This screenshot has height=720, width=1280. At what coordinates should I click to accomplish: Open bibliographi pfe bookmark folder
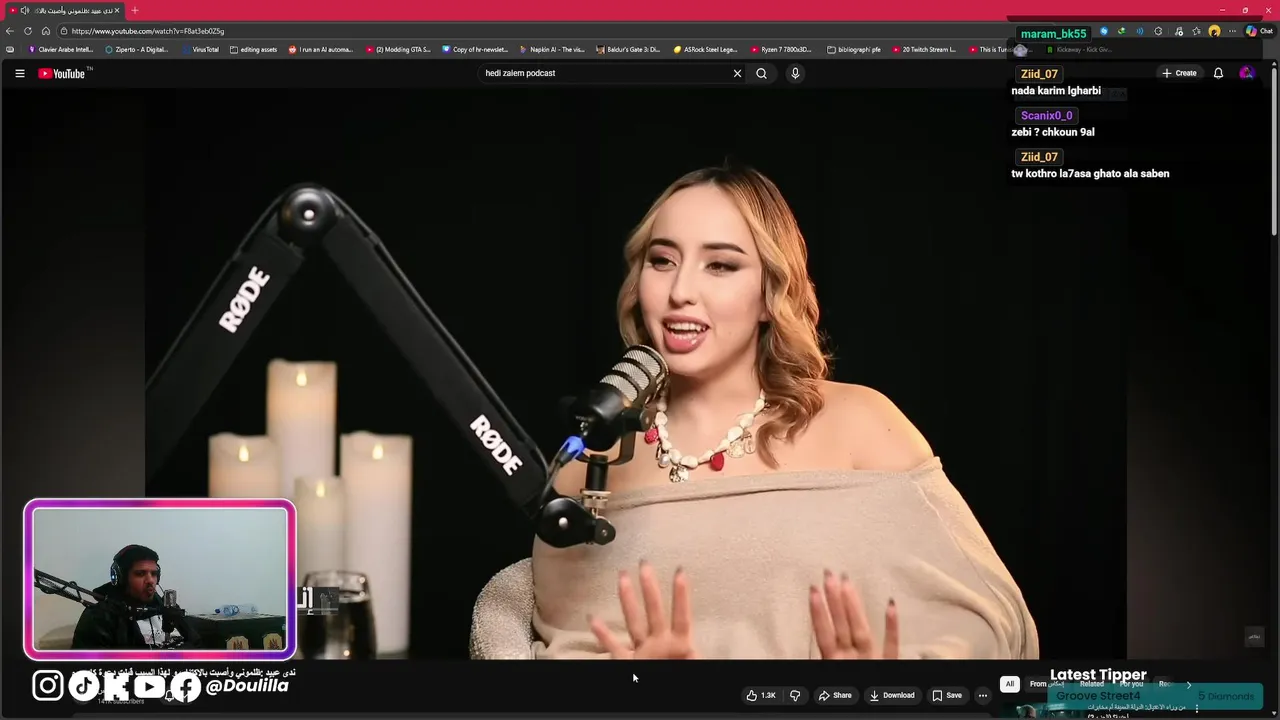point(854,49)
